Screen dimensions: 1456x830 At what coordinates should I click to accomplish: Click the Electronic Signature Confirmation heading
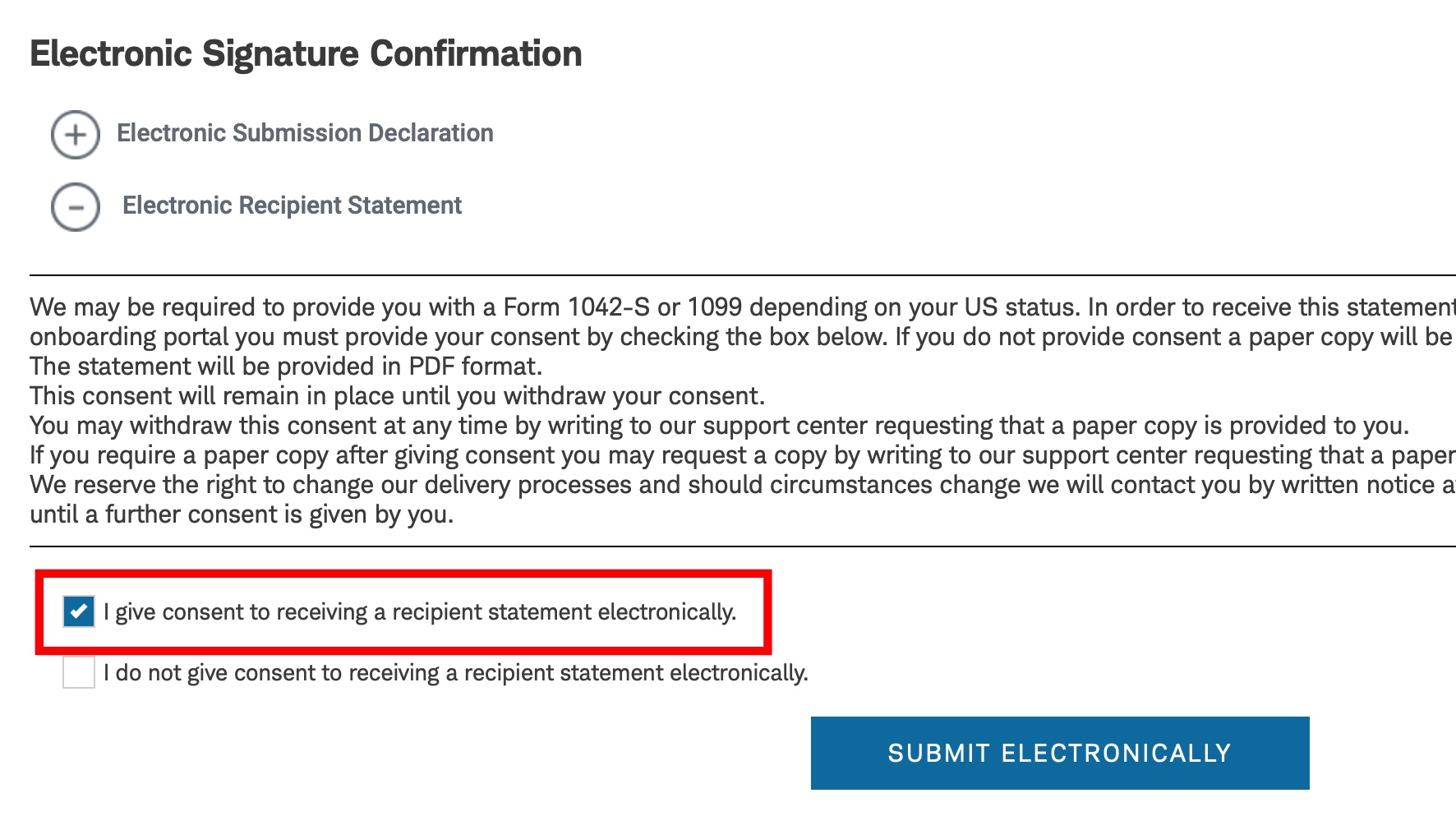point(306,53)
